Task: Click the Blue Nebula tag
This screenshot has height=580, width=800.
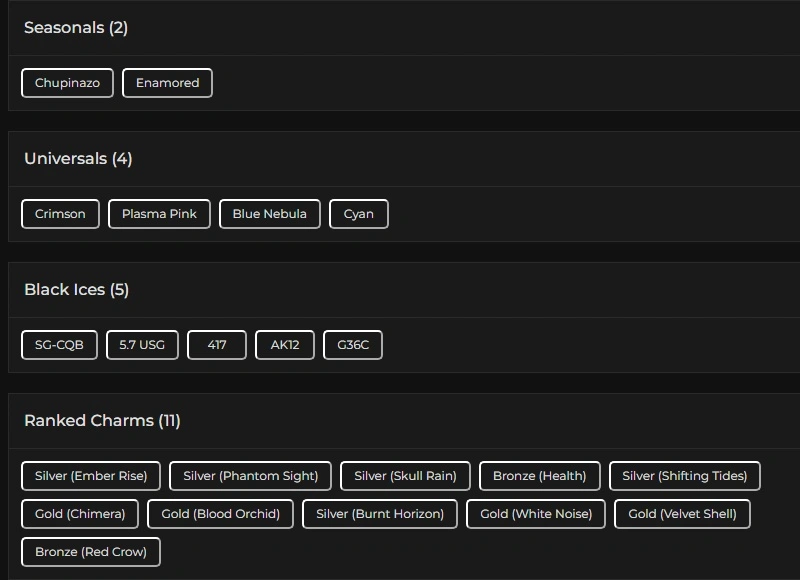Action: point(269,214)
